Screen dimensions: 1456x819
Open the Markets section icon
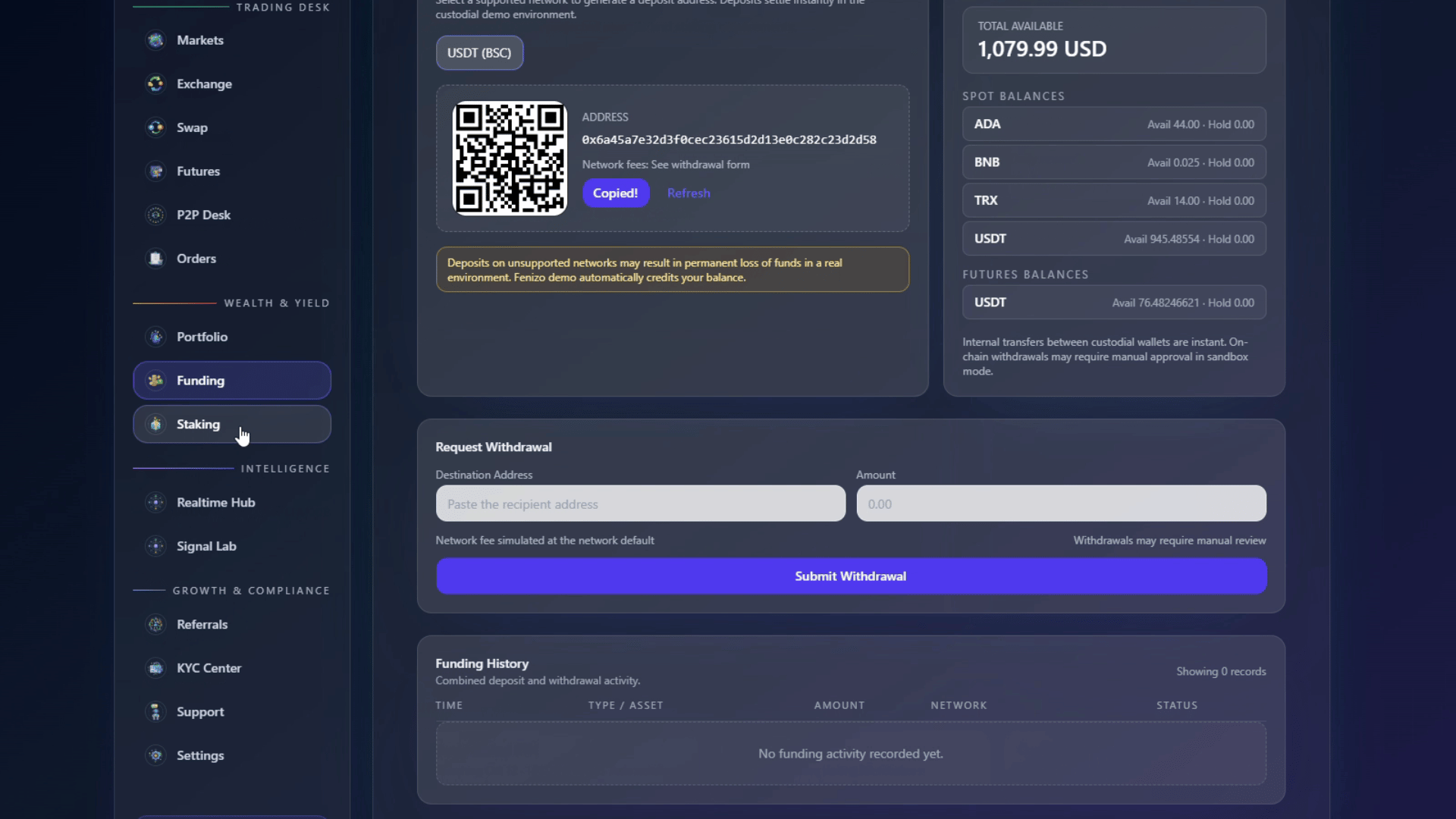tap(155, 40)
